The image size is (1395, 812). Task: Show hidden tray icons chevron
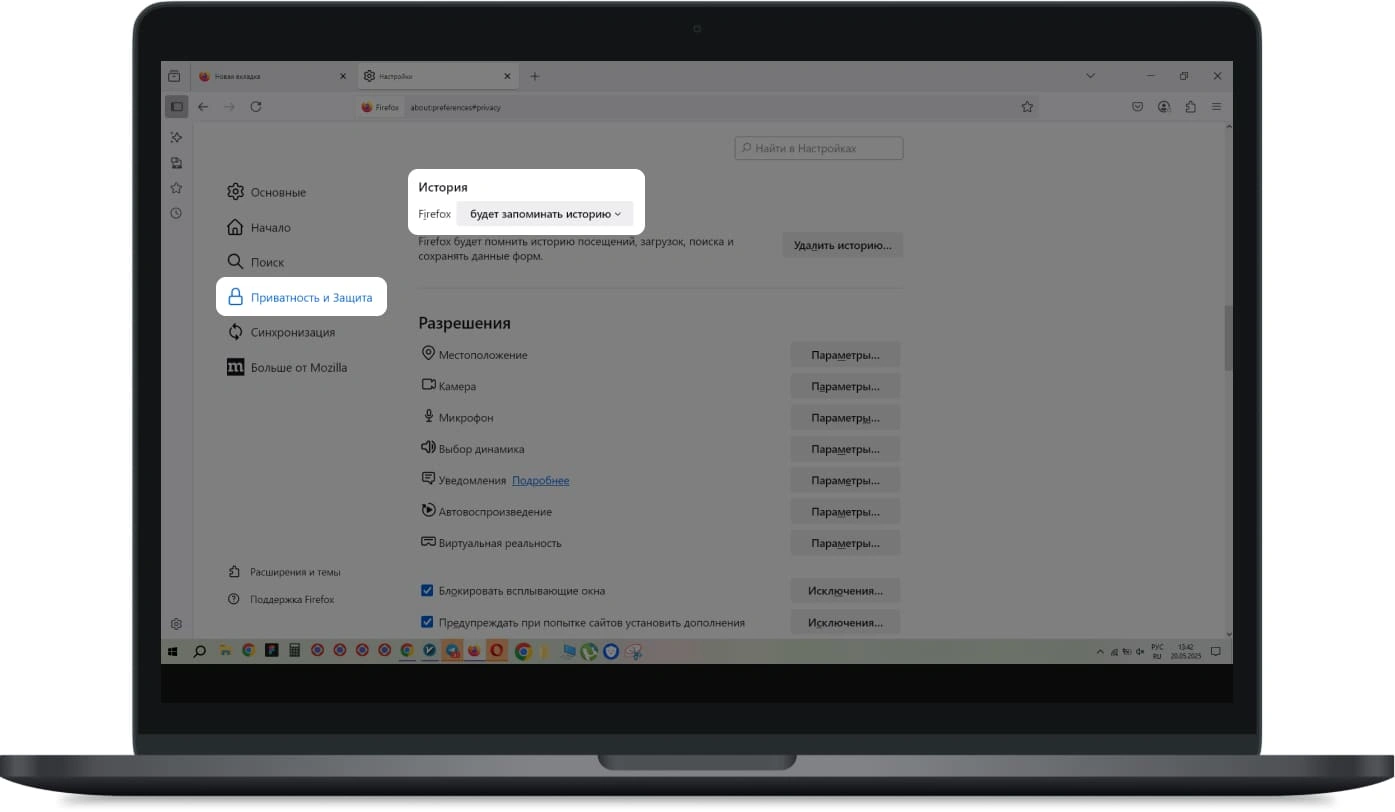(1099, 651)
